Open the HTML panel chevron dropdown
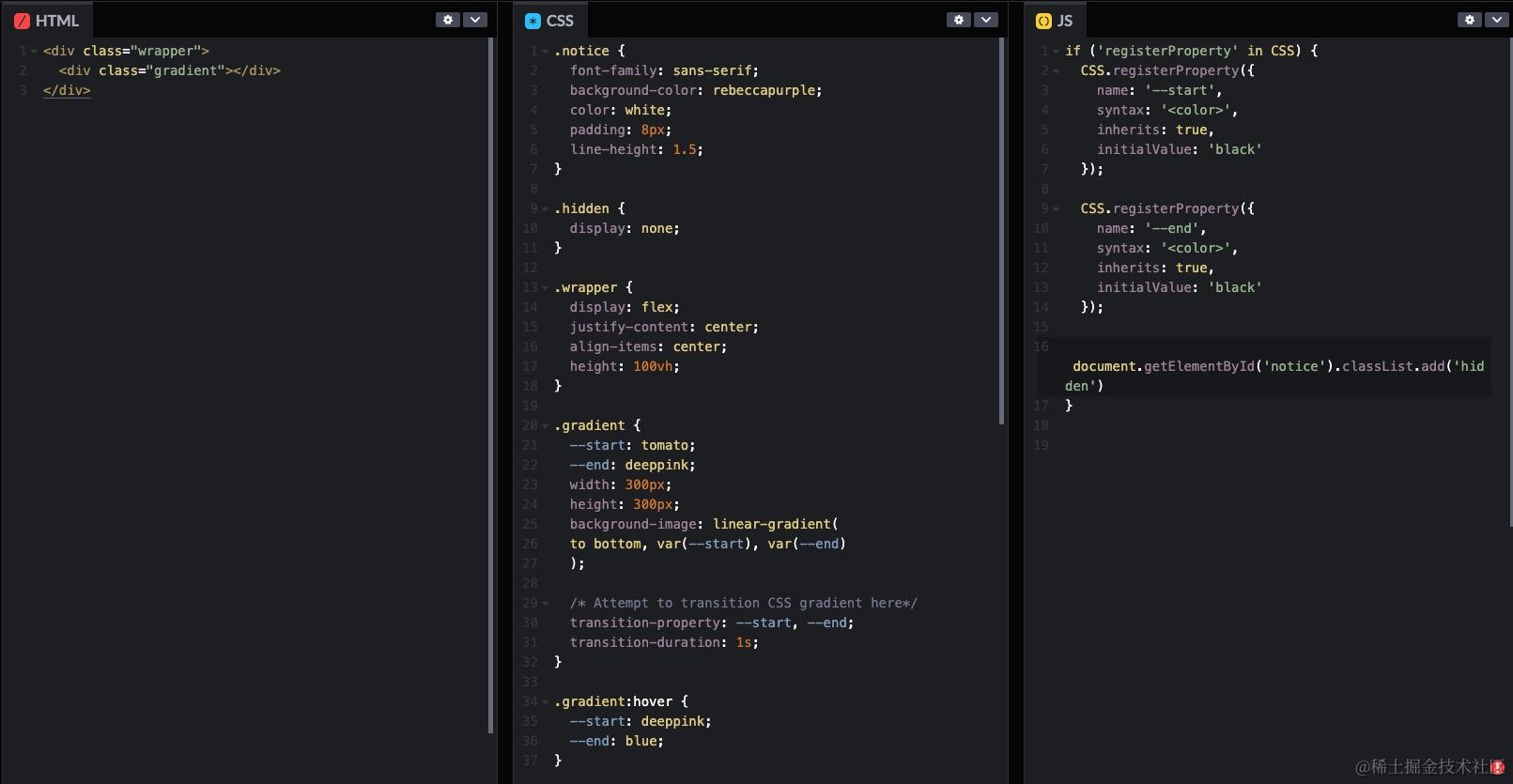Viewport: 1513px width, 784px height. (475, 20)
